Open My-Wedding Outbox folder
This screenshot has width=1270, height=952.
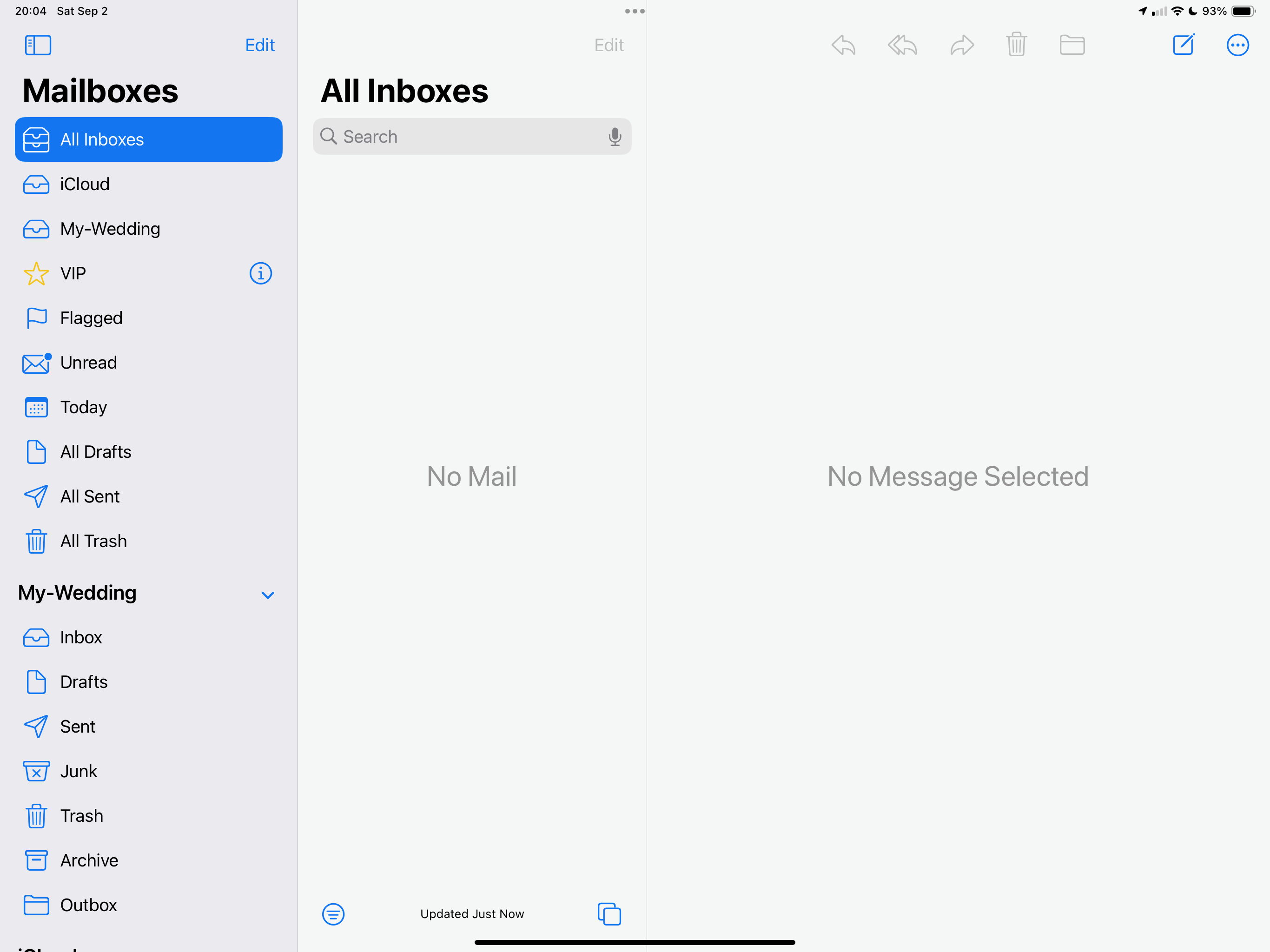click(149, 905)
